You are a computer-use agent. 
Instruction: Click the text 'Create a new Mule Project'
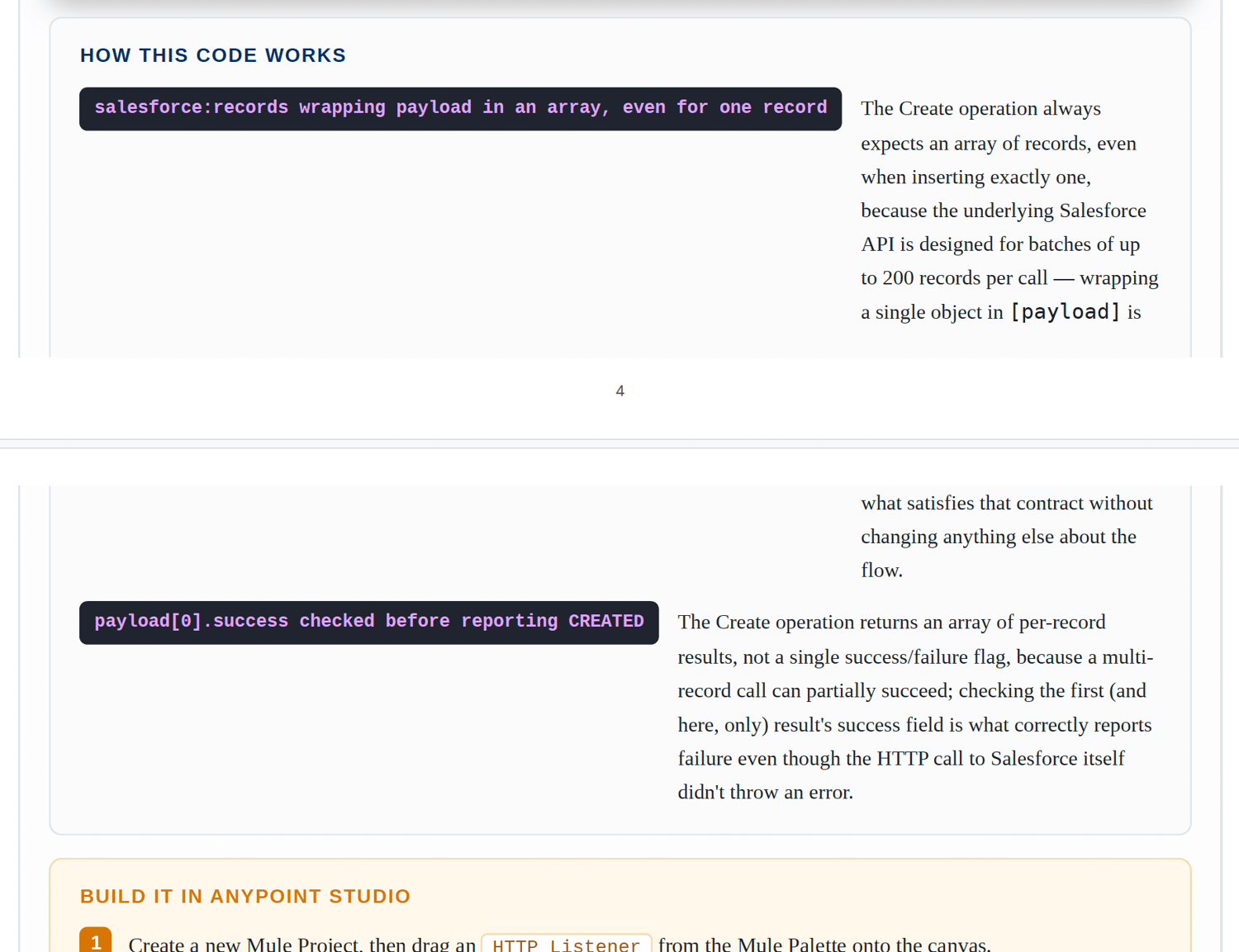(x=244, y=945)
